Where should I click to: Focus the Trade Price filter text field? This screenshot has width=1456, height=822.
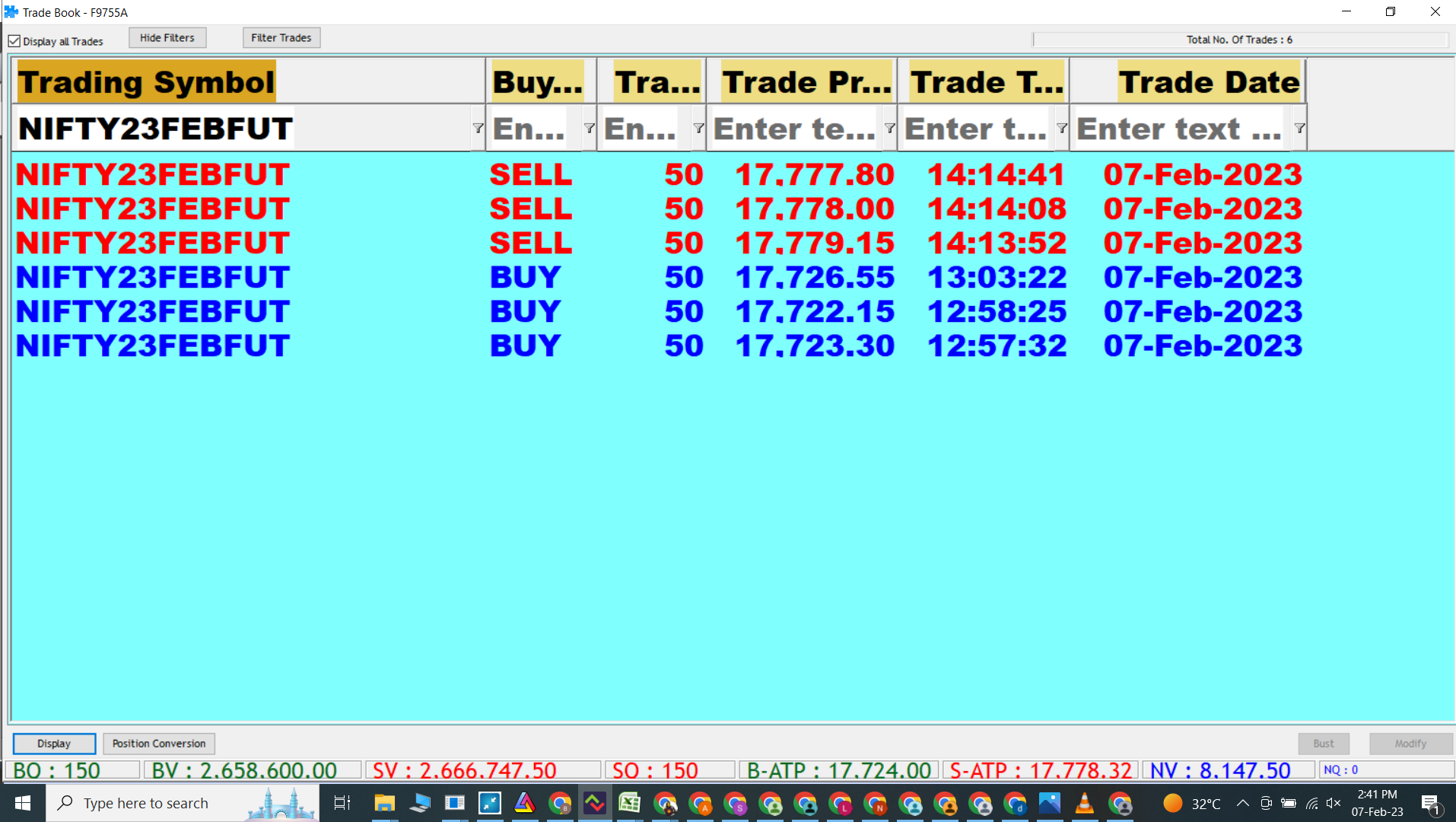796,128
